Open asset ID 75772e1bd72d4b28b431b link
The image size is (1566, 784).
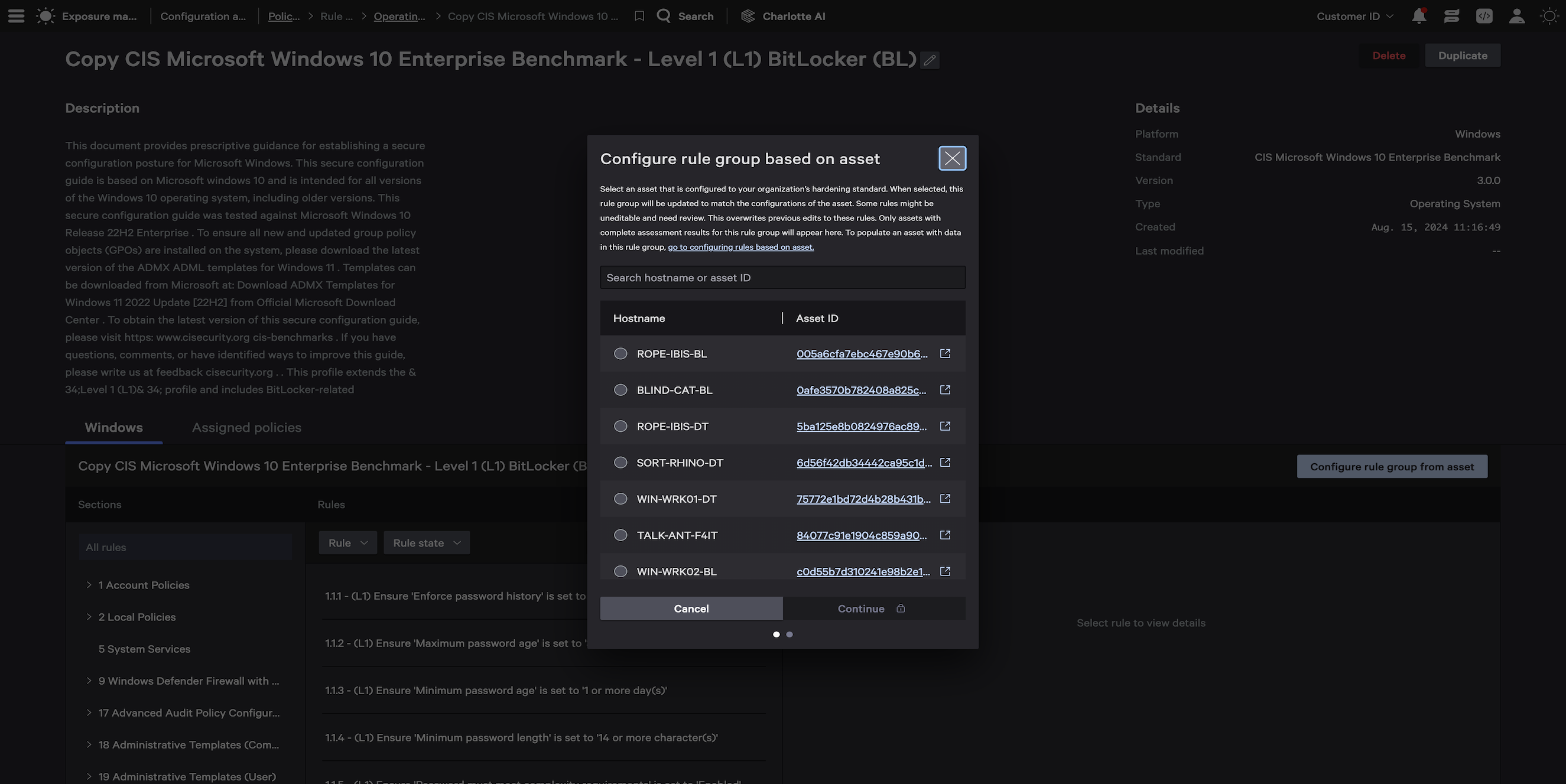coord(863,499)
